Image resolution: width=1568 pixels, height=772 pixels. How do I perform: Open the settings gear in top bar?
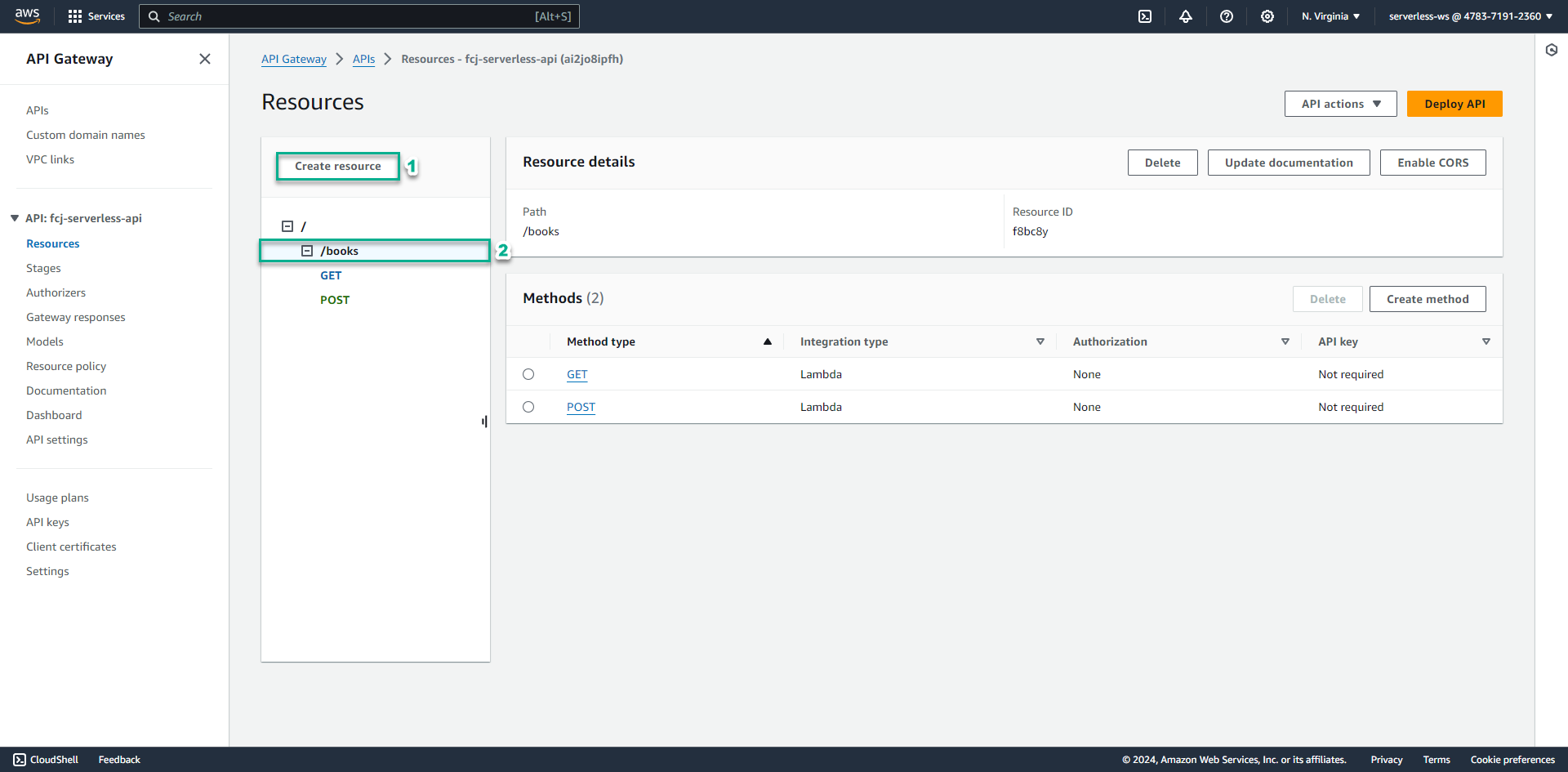tap(1267, 16)
